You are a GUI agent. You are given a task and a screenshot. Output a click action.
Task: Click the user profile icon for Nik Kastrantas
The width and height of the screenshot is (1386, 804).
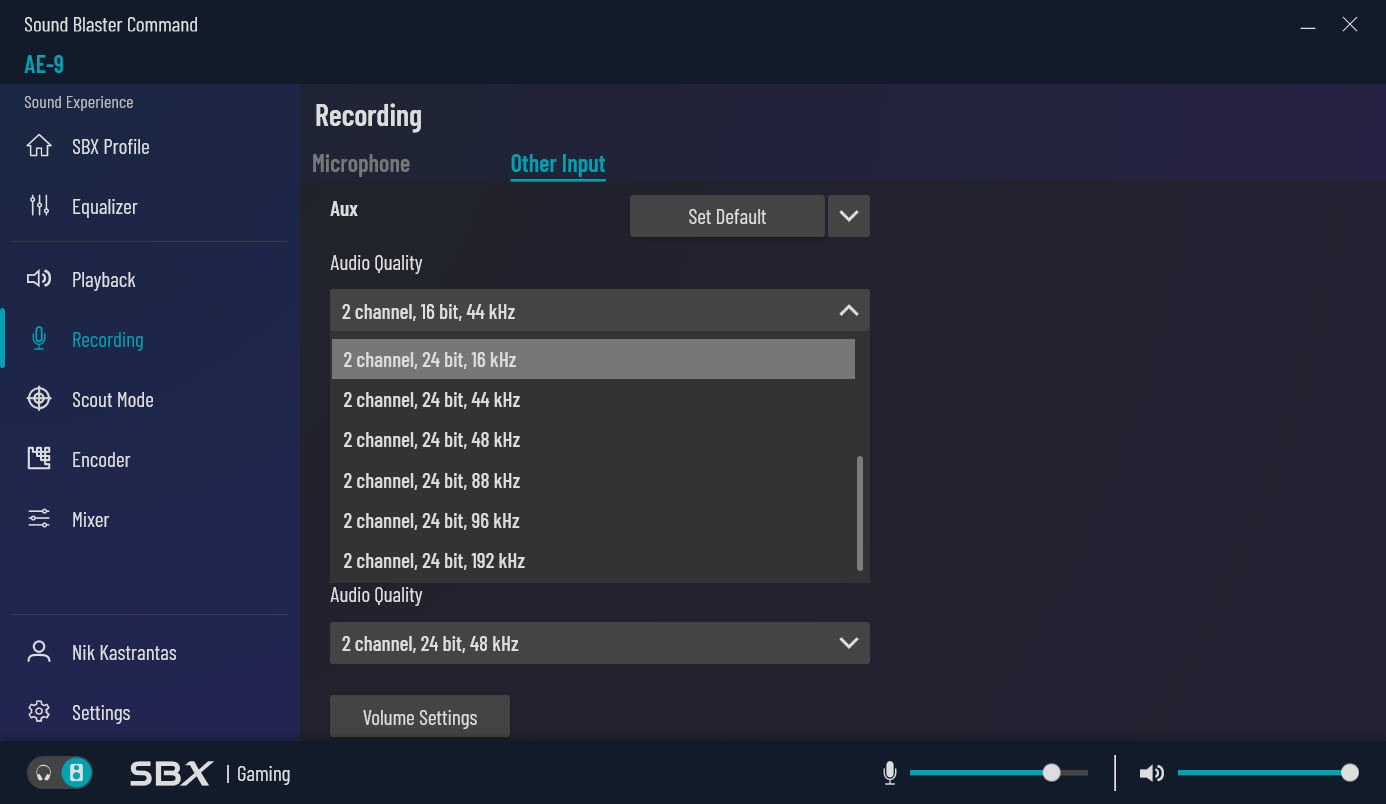coord(39,652)
